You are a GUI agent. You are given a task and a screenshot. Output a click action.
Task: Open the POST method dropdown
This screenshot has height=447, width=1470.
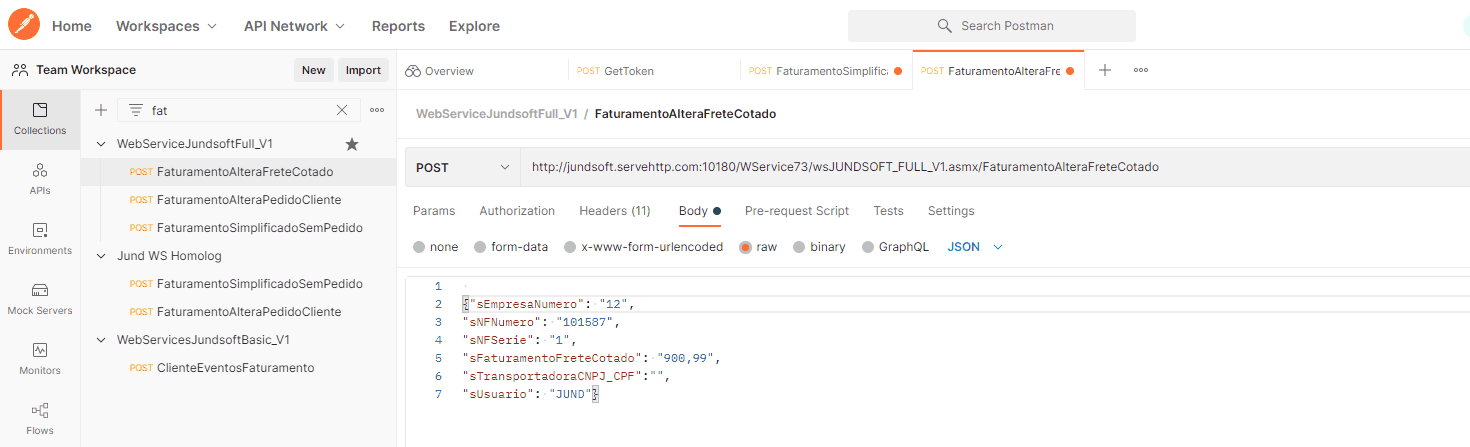(463, 167)
